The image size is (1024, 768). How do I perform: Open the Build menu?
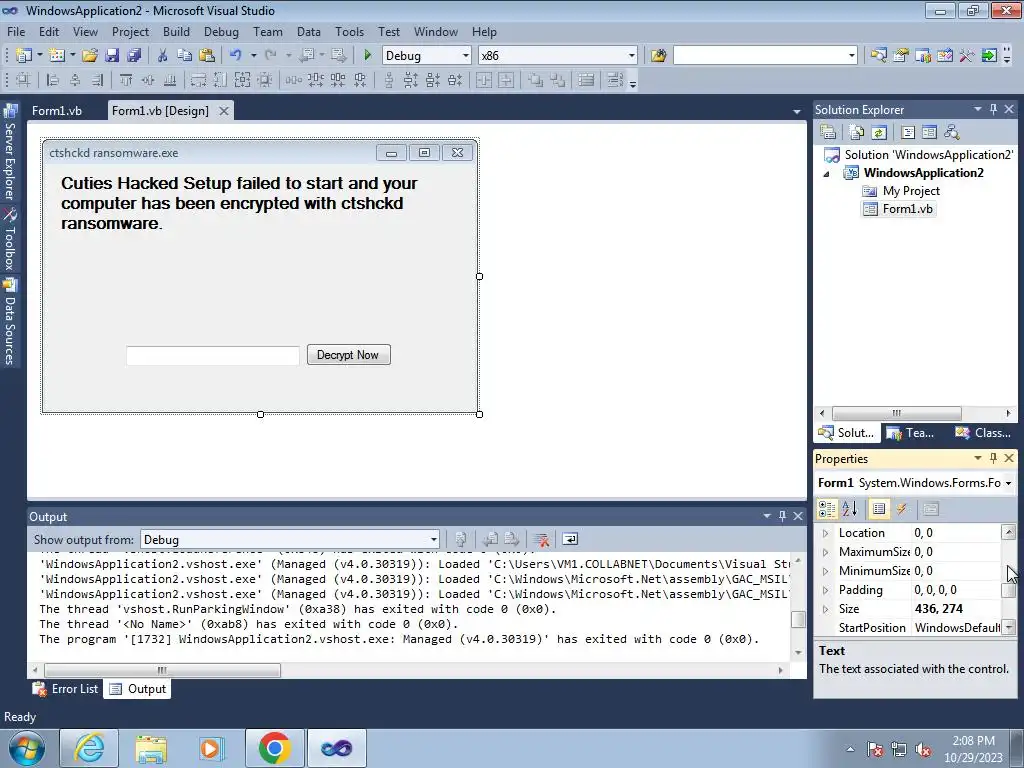(x=176, y=31)
